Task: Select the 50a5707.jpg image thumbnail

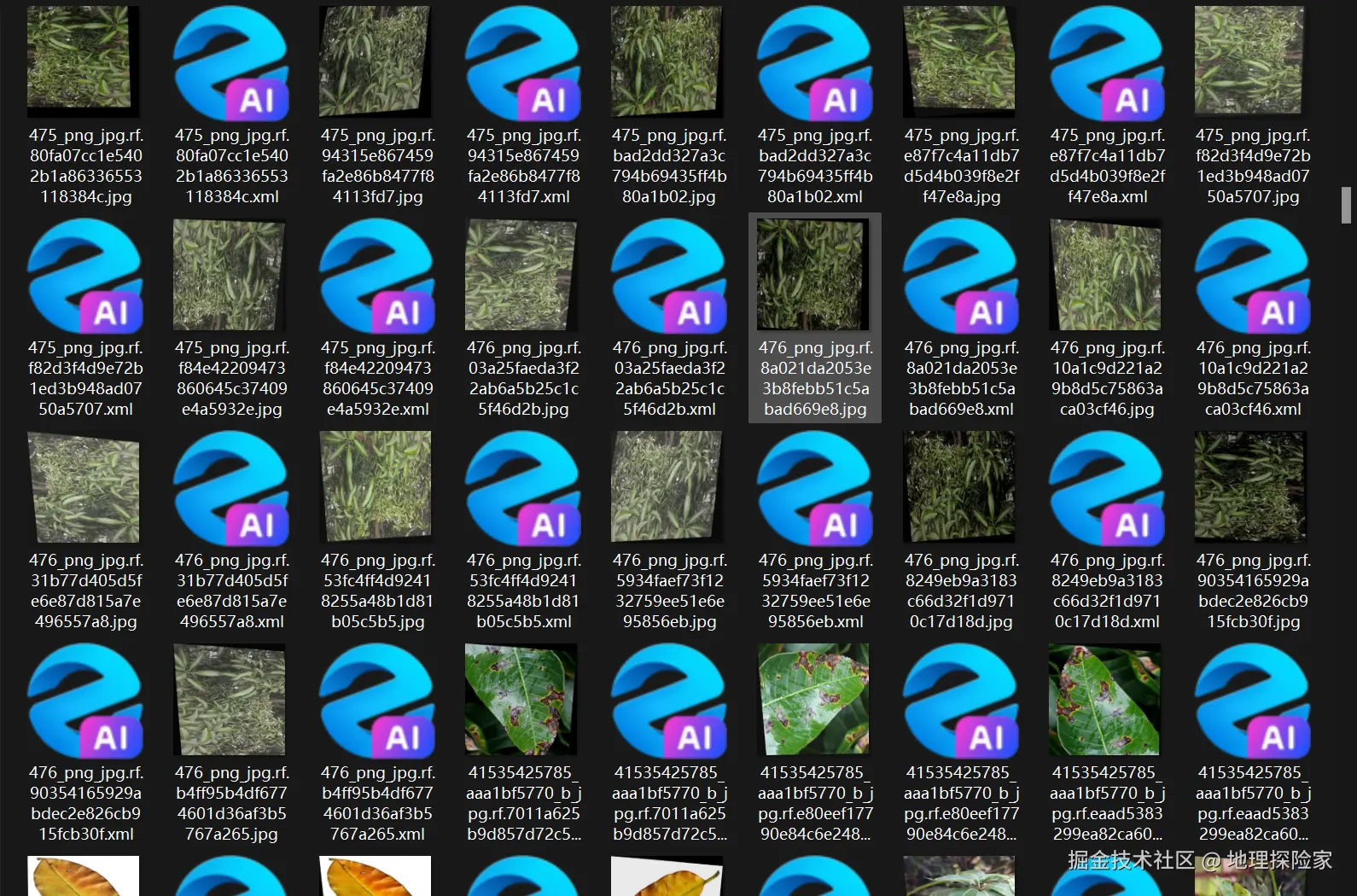Action: click(1251, 61)
